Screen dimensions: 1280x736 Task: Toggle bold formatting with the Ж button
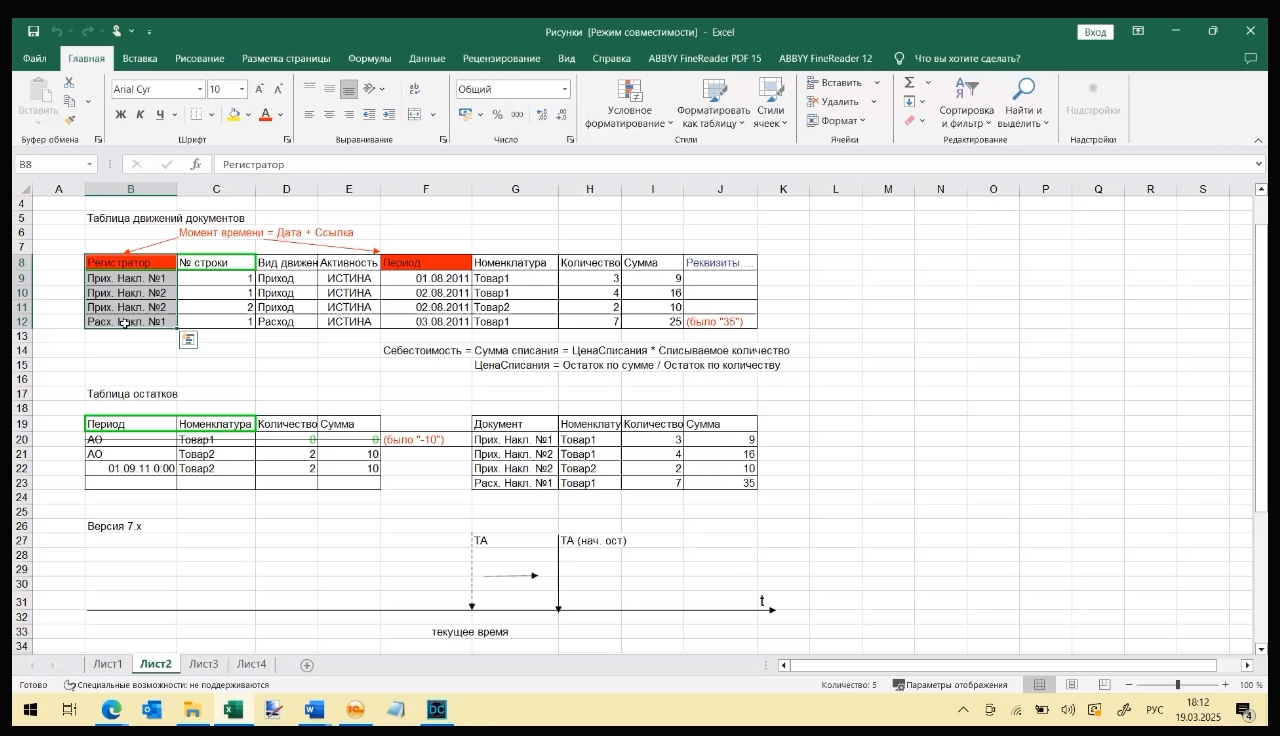click(120, 115)
